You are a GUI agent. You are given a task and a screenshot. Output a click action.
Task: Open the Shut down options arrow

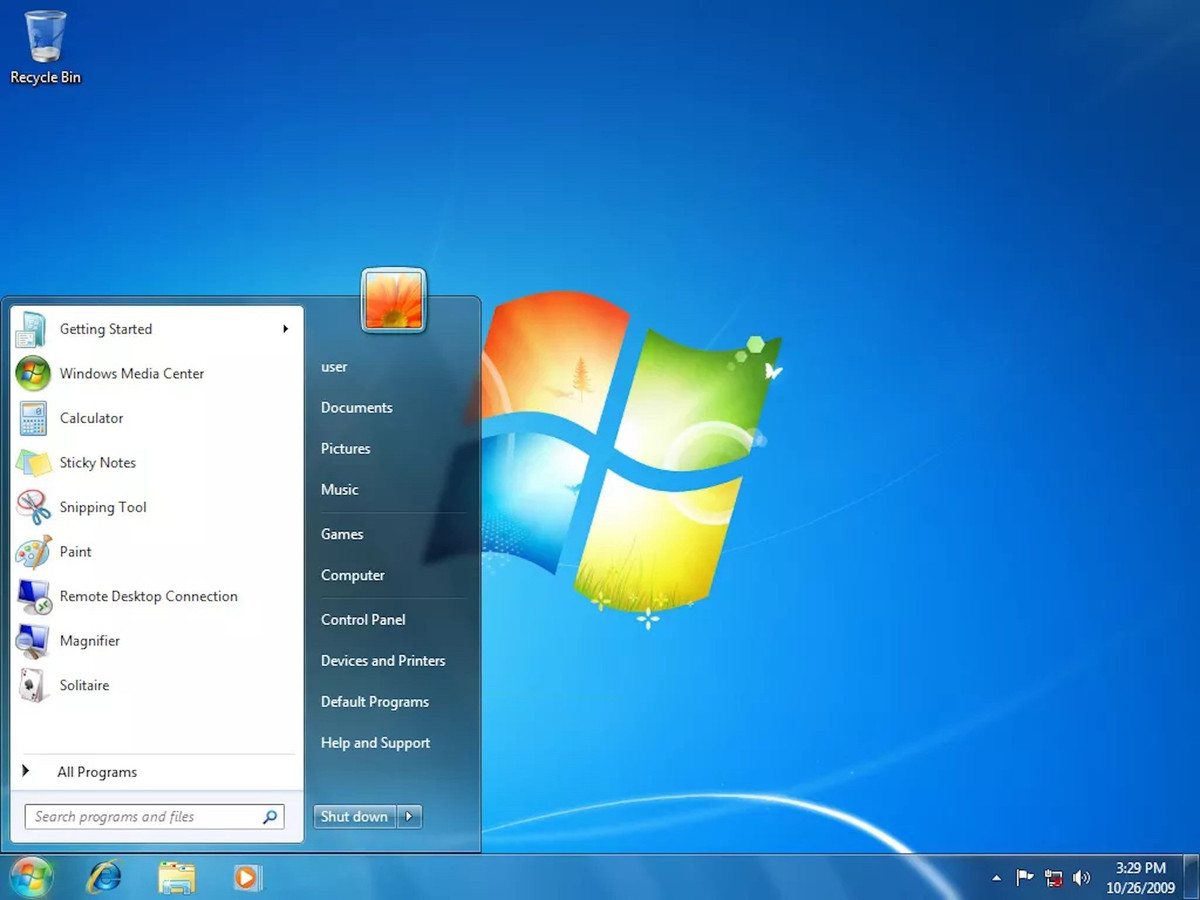(x=410, y=816)
